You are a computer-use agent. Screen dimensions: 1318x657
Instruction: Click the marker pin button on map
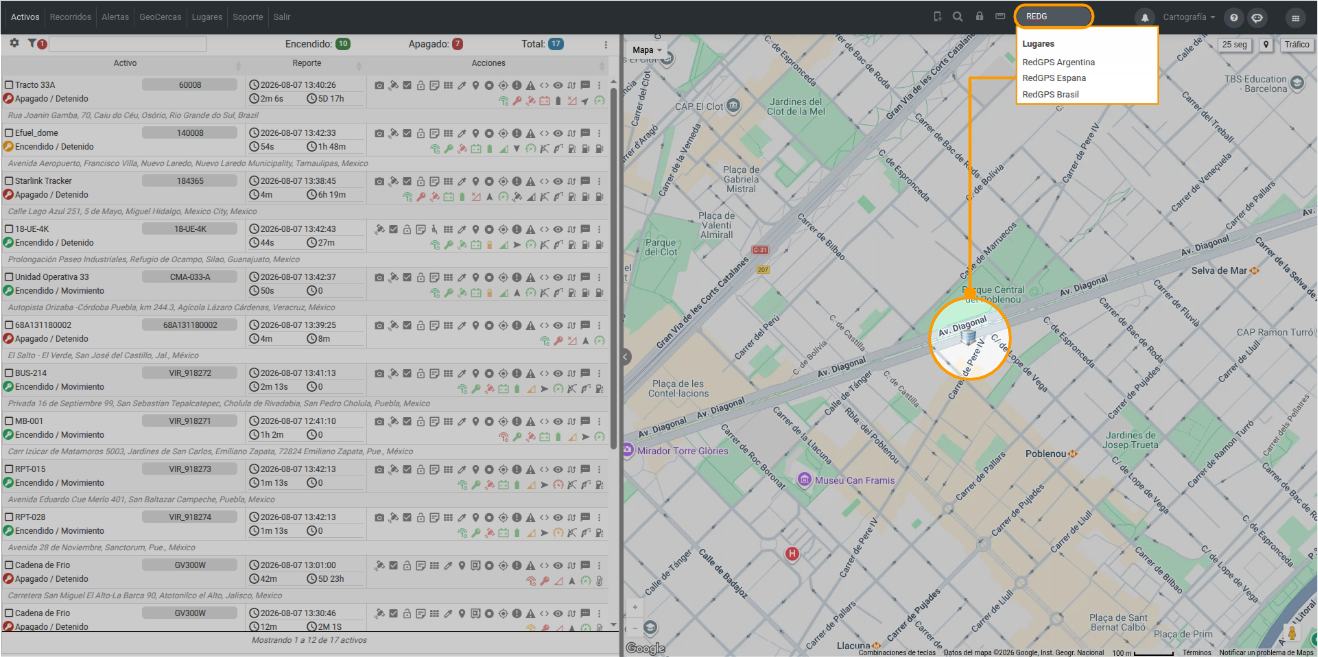(x=1266, y=45)
